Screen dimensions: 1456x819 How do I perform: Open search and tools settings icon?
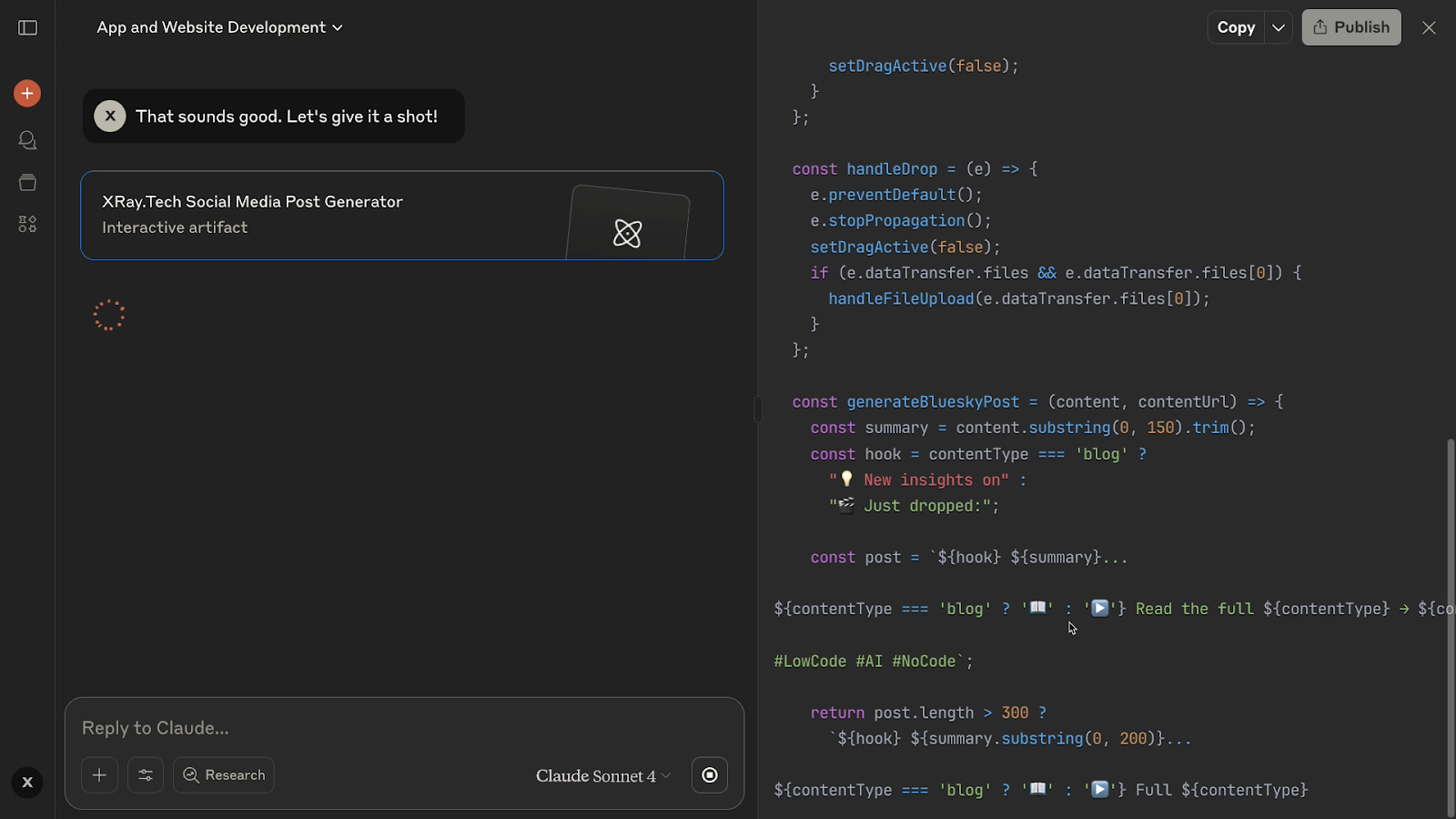point(146,775)
